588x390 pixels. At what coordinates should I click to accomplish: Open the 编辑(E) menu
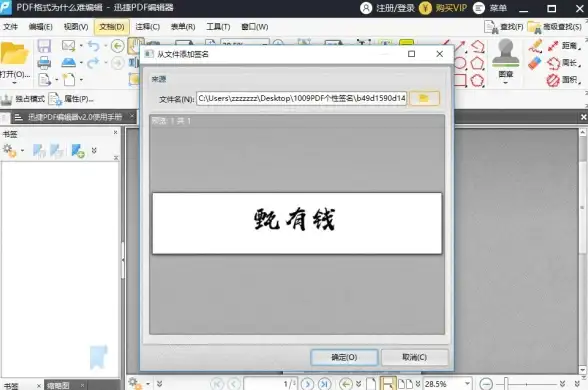tap(40, 27)
